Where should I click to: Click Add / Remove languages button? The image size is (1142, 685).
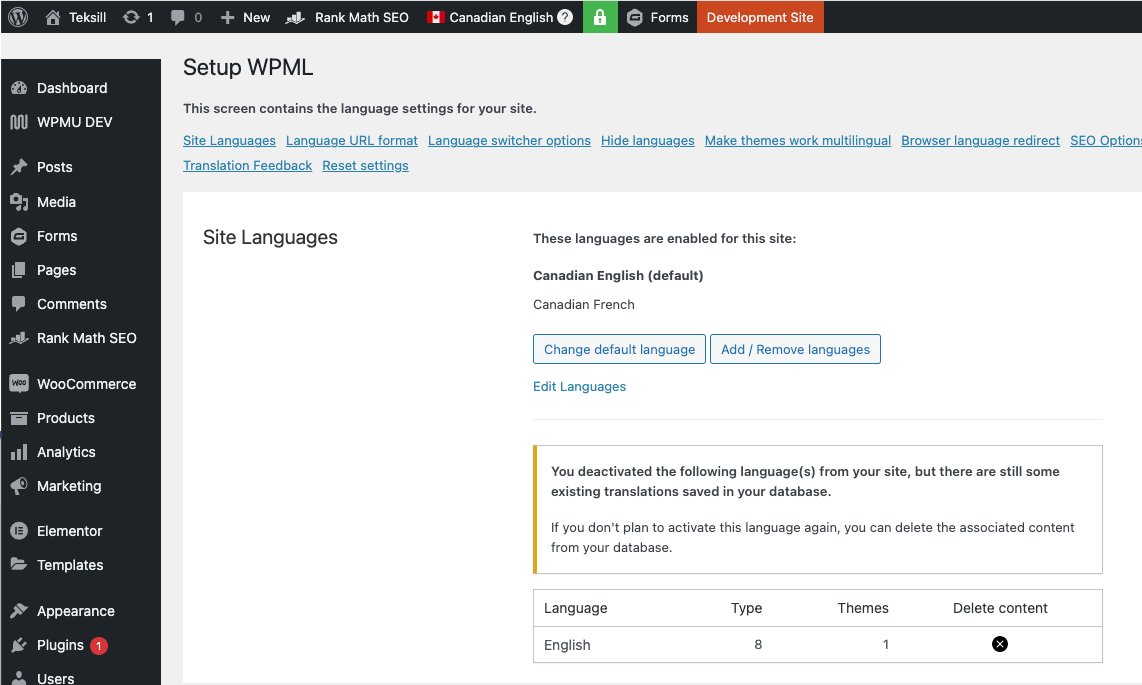point(795,349)
